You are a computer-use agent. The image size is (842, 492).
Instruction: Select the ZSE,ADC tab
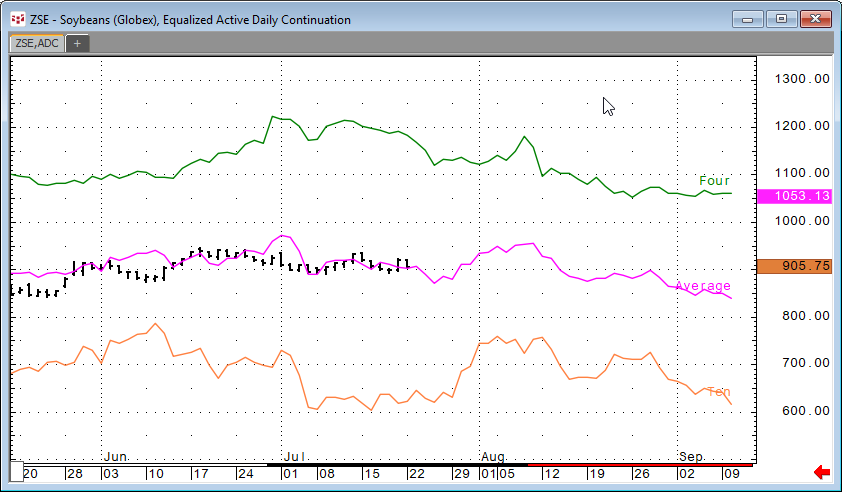tap(36, 43)
